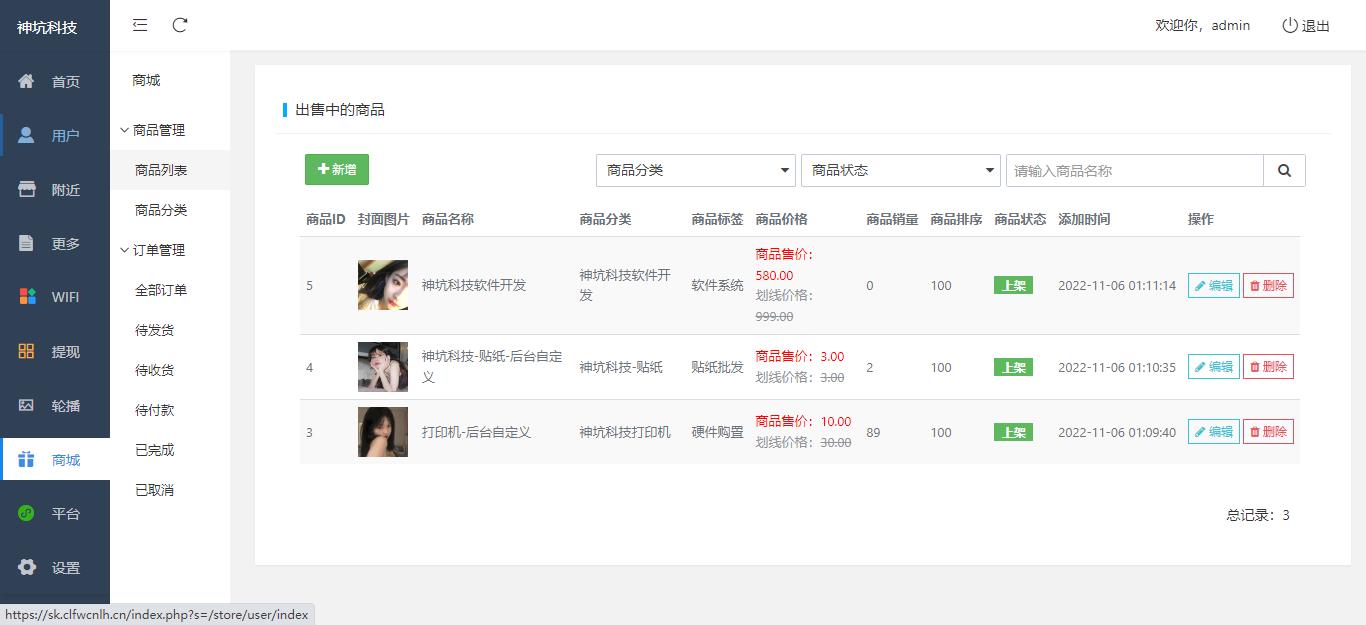Select the 用户 user icon in sidebar
This screenshot has width=1366, height=625.
click(27, 134)
